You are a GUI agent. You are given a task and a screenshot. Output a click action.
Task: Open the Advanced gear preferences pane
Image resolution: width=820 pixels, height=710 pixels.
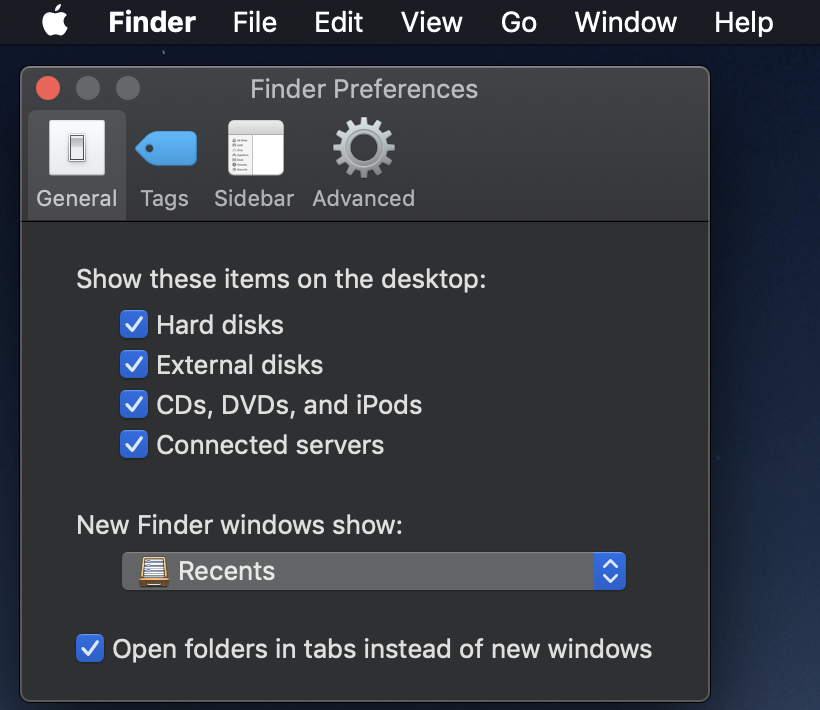tap(364, 164)
